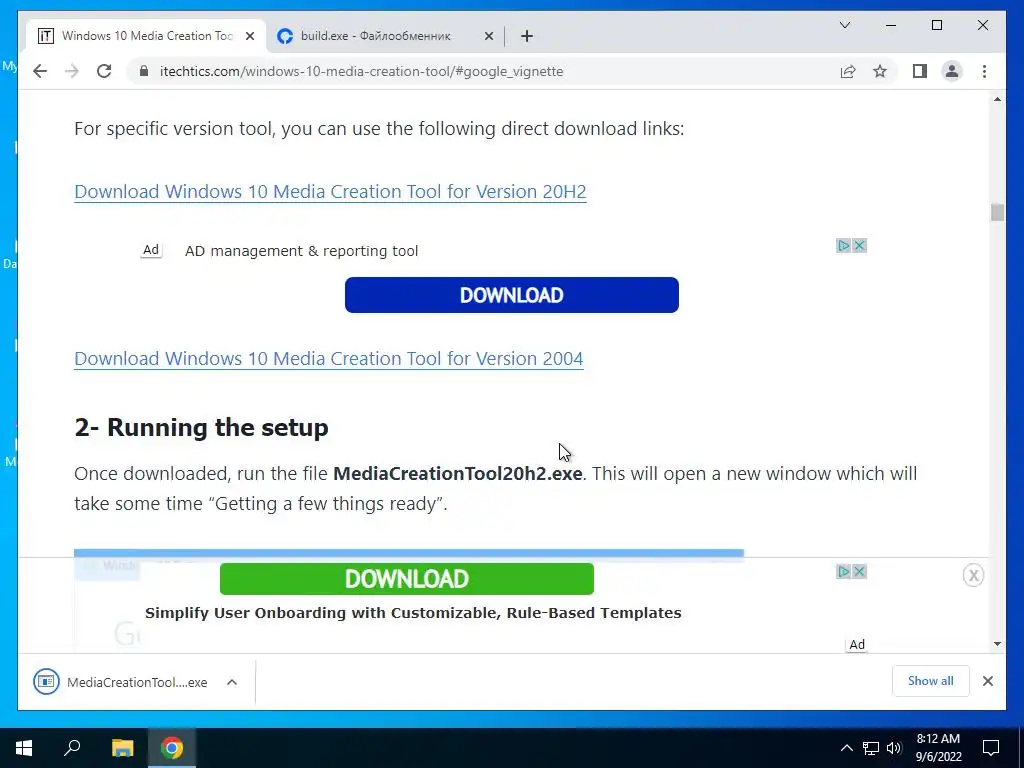Viewport: 1024px width, 768px height.
Task: Click the green DOWNLOAD ad button
Action: [x=407, y=579]
